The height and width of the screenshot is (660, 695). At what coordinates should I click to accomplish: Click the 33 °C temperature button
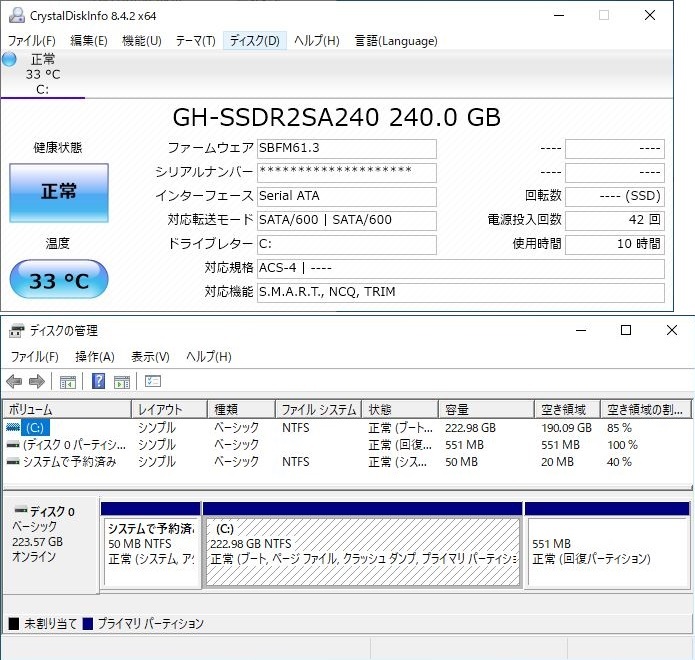[x=59, y=279]
